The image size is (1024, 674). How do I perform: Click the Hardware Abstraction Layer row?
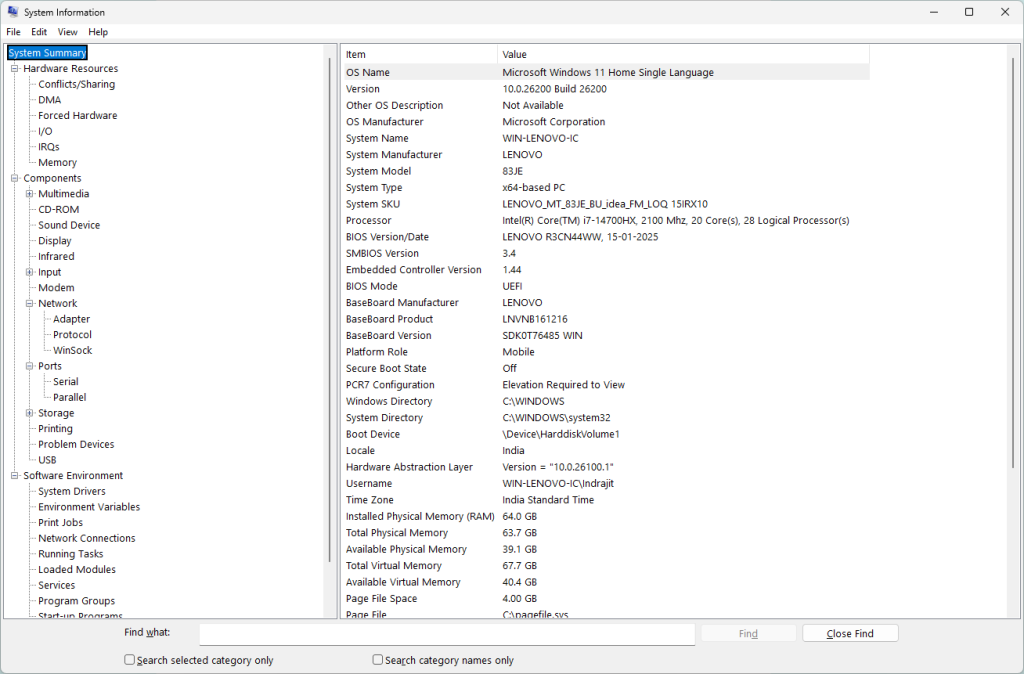pos(607,468)
